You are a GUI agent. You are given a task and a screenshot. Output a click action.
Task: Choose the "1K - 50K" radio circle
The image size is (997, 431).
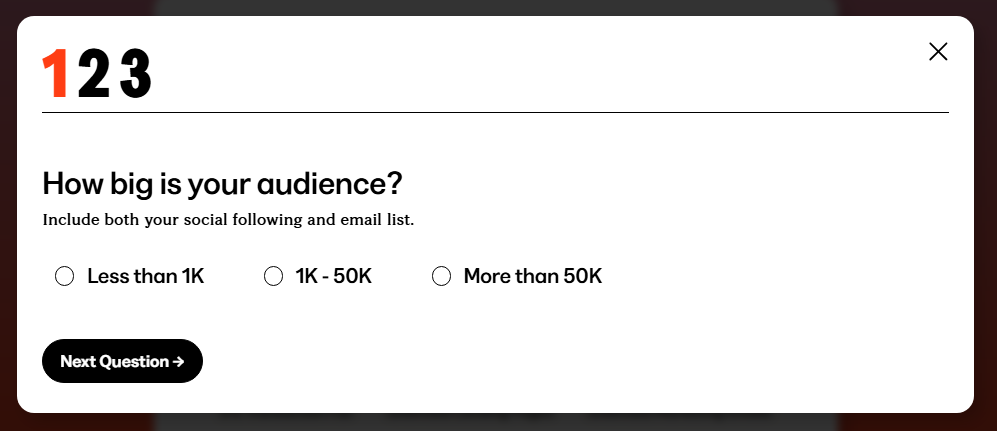click(273, 277)
